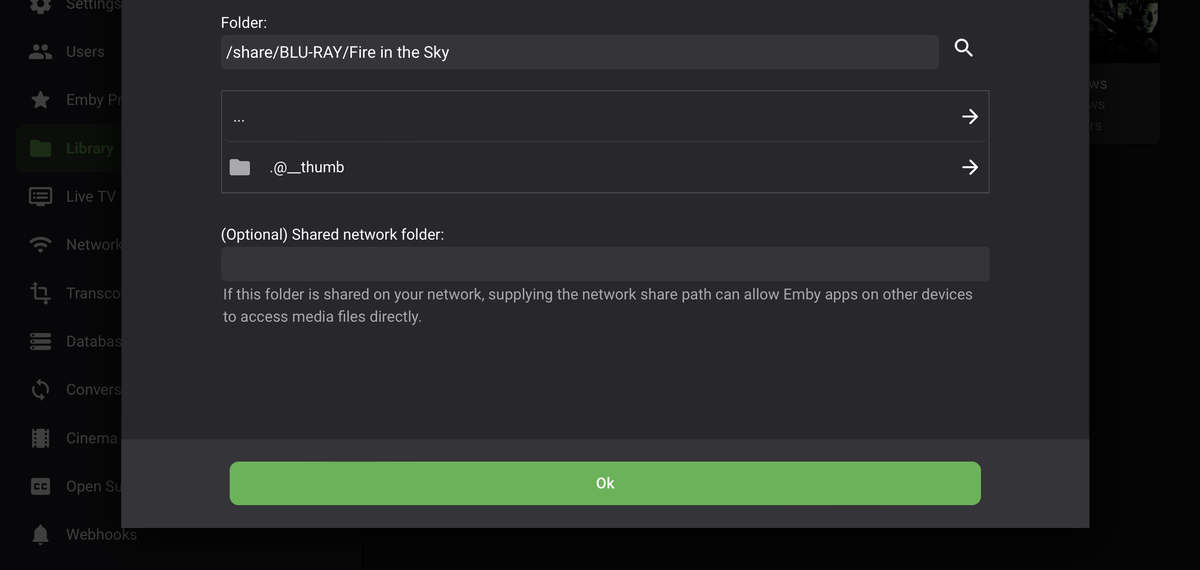Click the search magnifier icon beside folder path
The height and width of the screenshot is (570, 1200).
pos(964,48)
